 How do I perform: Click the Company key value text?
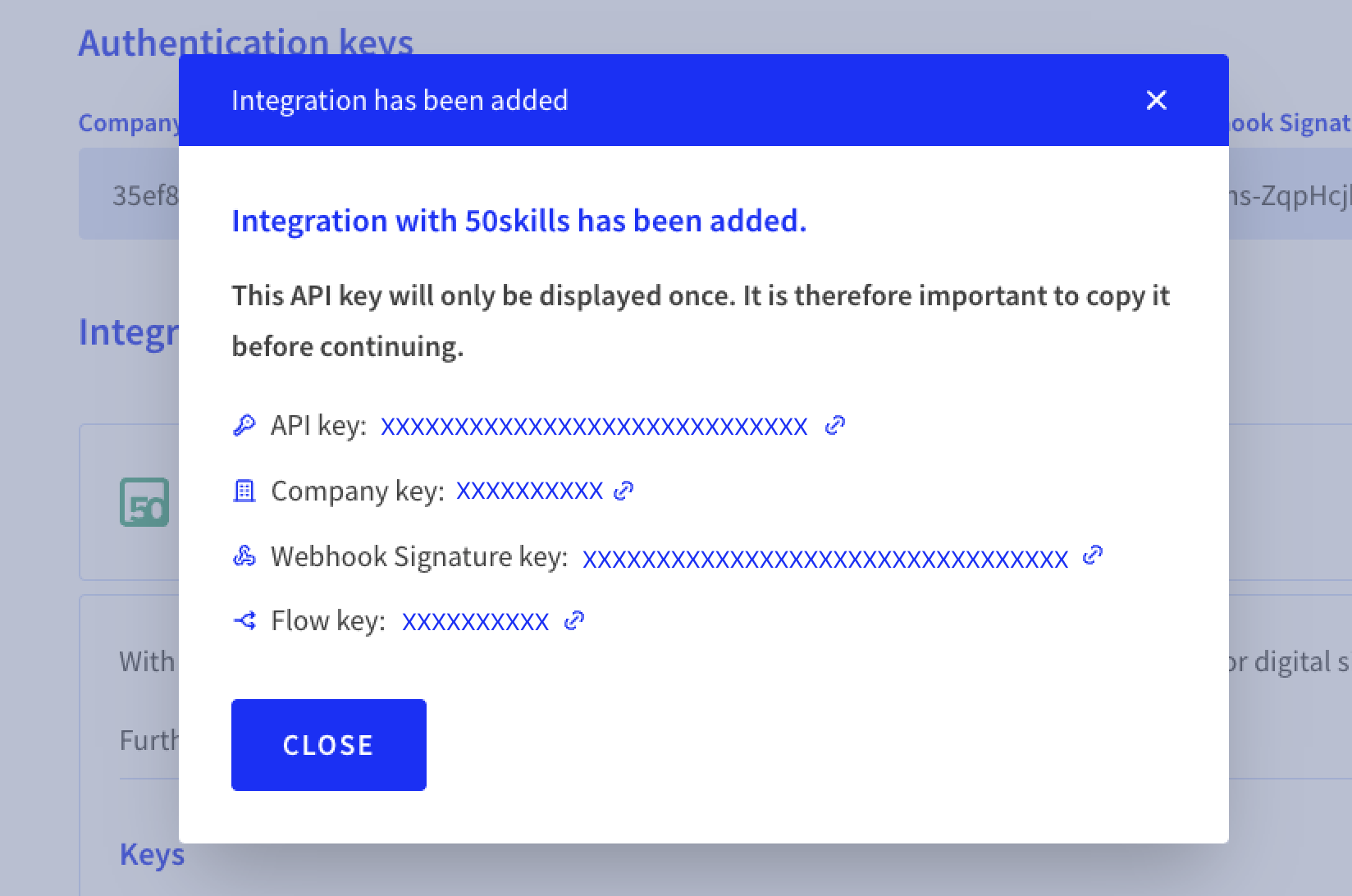click(x=529, y=491)
